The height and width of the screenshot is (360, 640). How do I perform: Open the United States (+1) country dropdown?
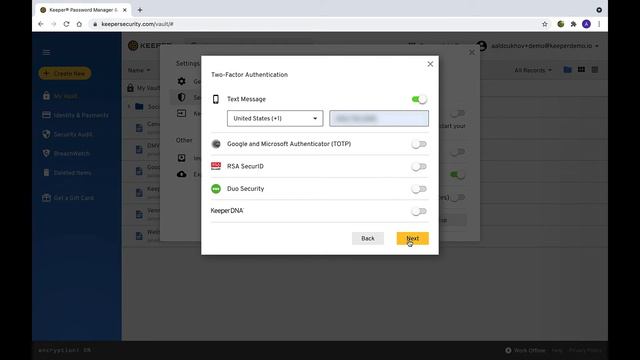275,118
